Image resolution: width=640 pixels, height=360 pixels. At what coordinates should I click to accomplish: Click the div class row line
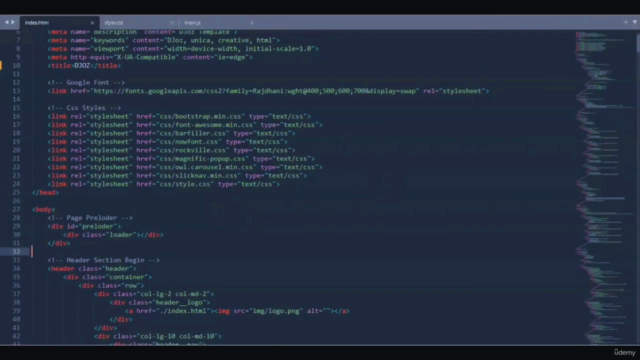tap(111, 286)
